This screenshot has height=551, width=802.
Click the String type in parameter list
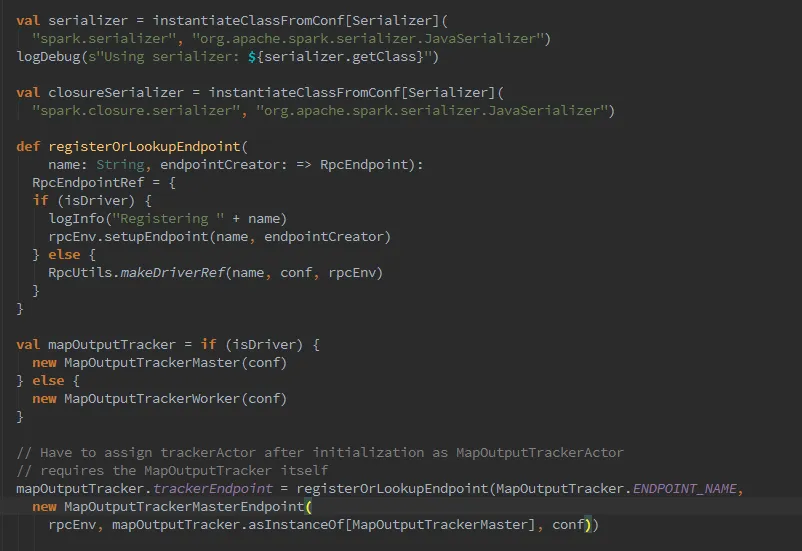coord(120,165)
